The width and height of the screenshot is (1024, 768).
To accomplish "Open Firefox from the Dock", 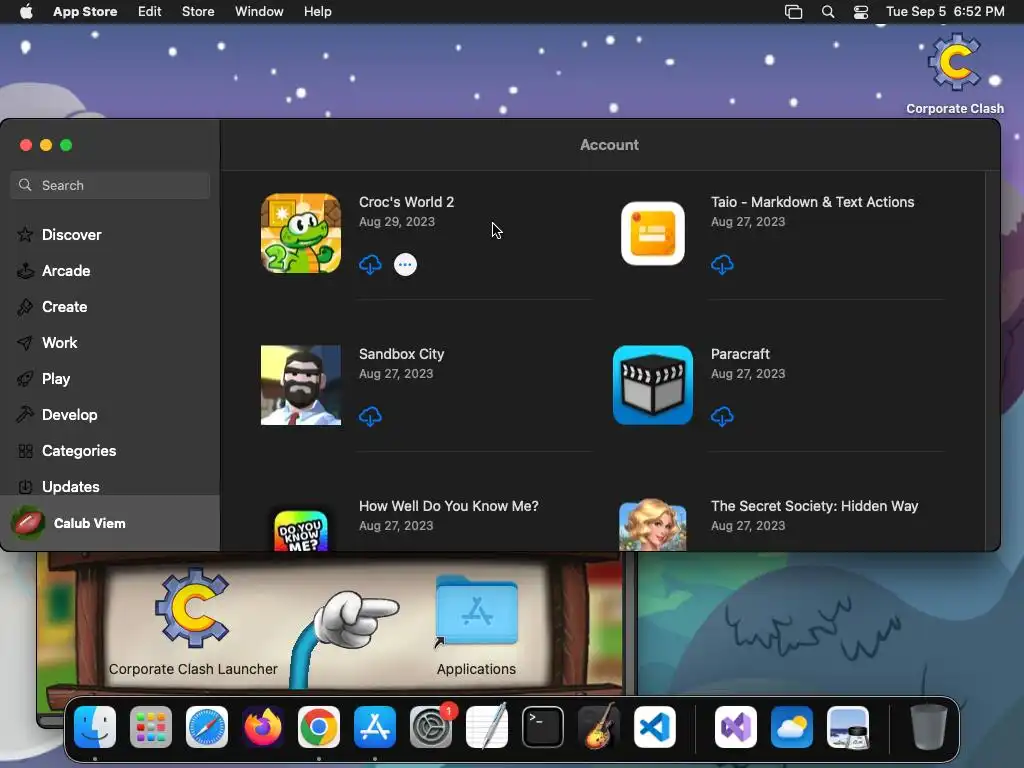I will tap(263, 727).
